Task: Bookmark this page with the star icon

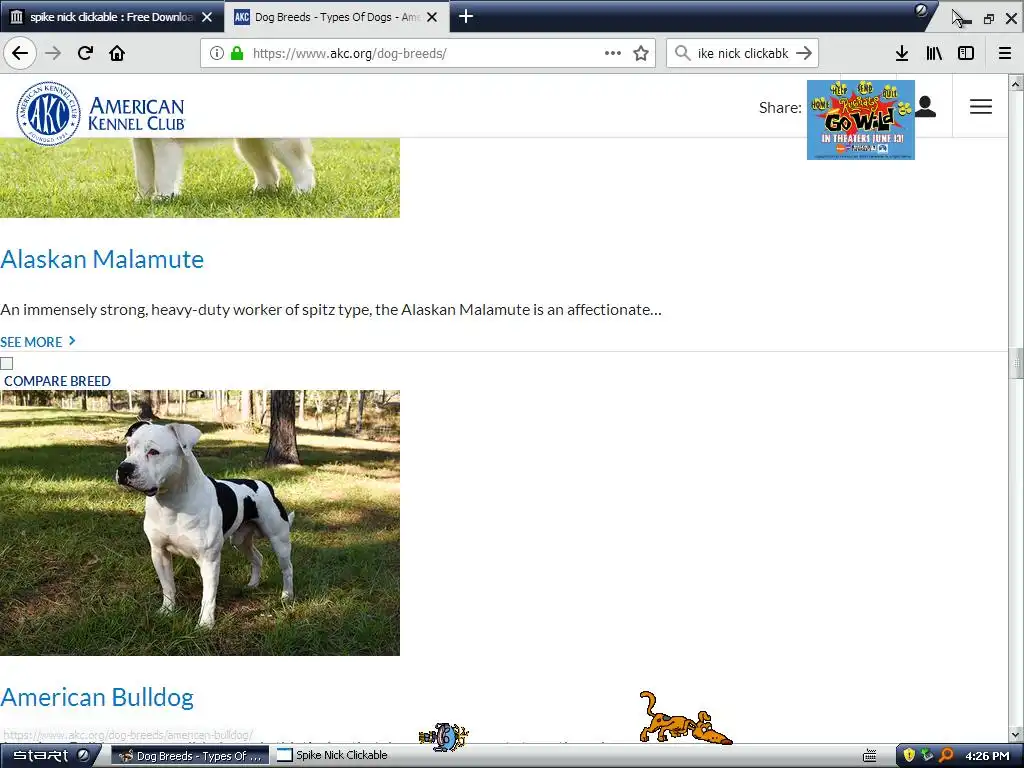Action: point(641,53)
